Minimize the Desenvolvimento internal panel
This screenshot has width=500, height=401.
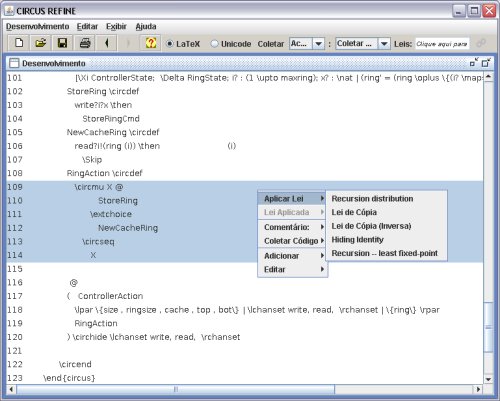pos(474,62)
